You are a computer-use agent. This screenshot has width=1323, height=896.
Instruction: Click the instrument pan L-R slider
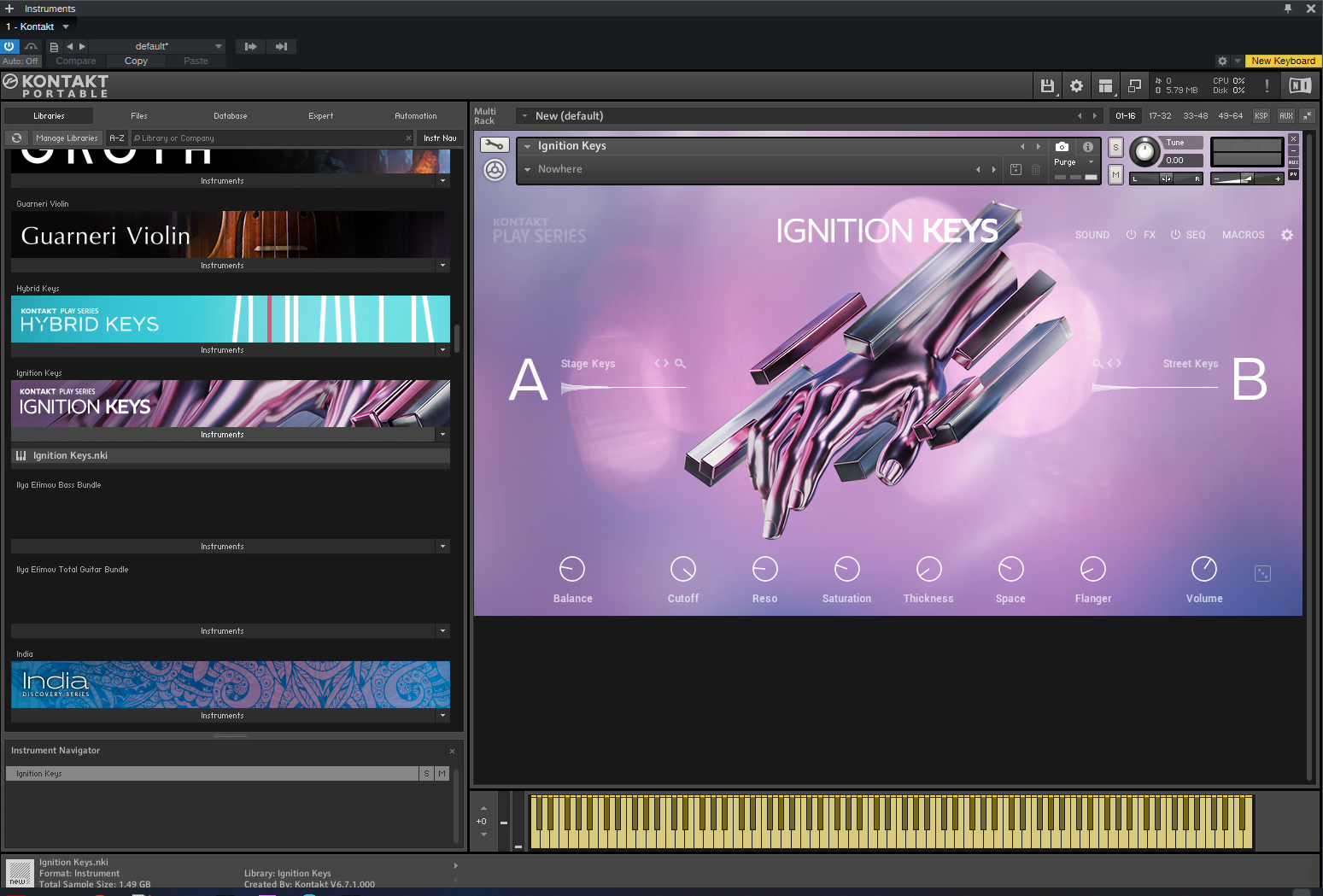(x=1167, y=179)
